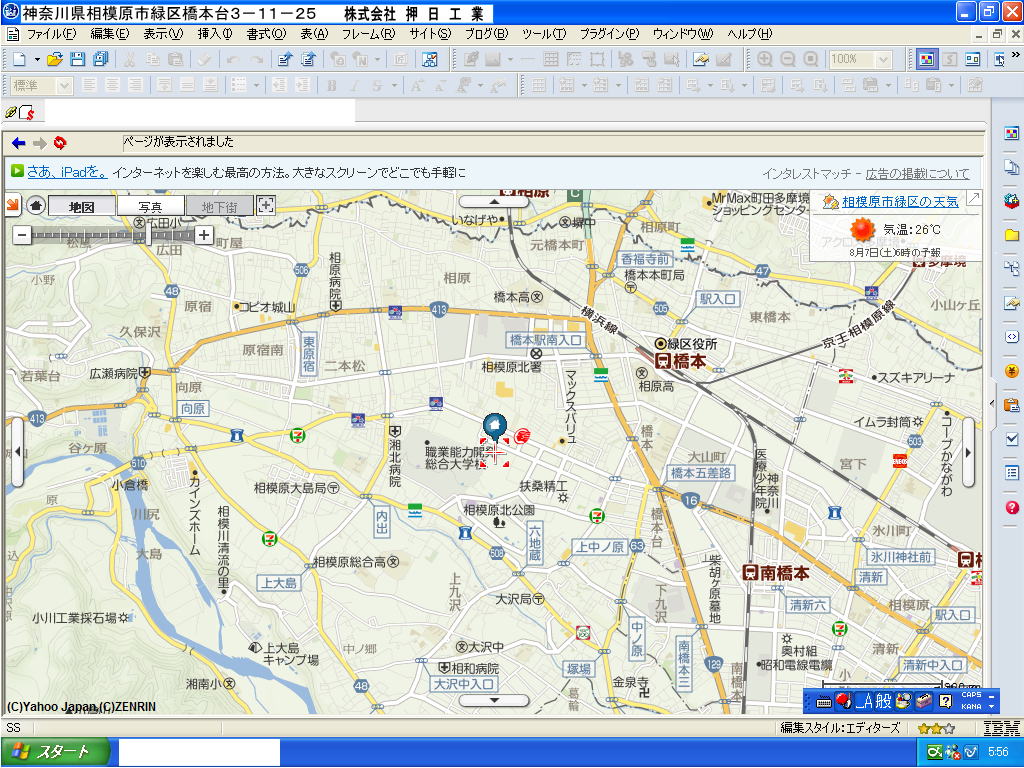Click the yellow folder icon in right sidebar
The image size is (1024, 768).
tap(1012, 234)
